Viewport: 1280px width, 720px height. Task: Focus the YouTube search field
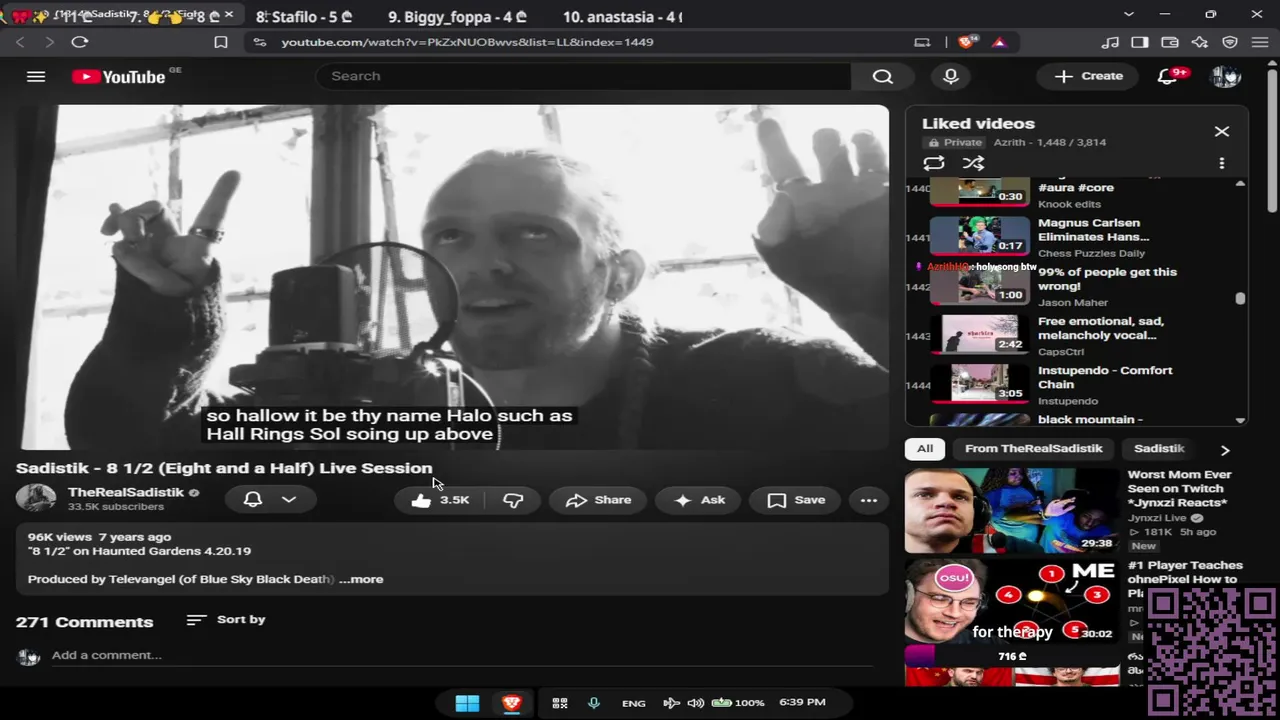[583, 76]
